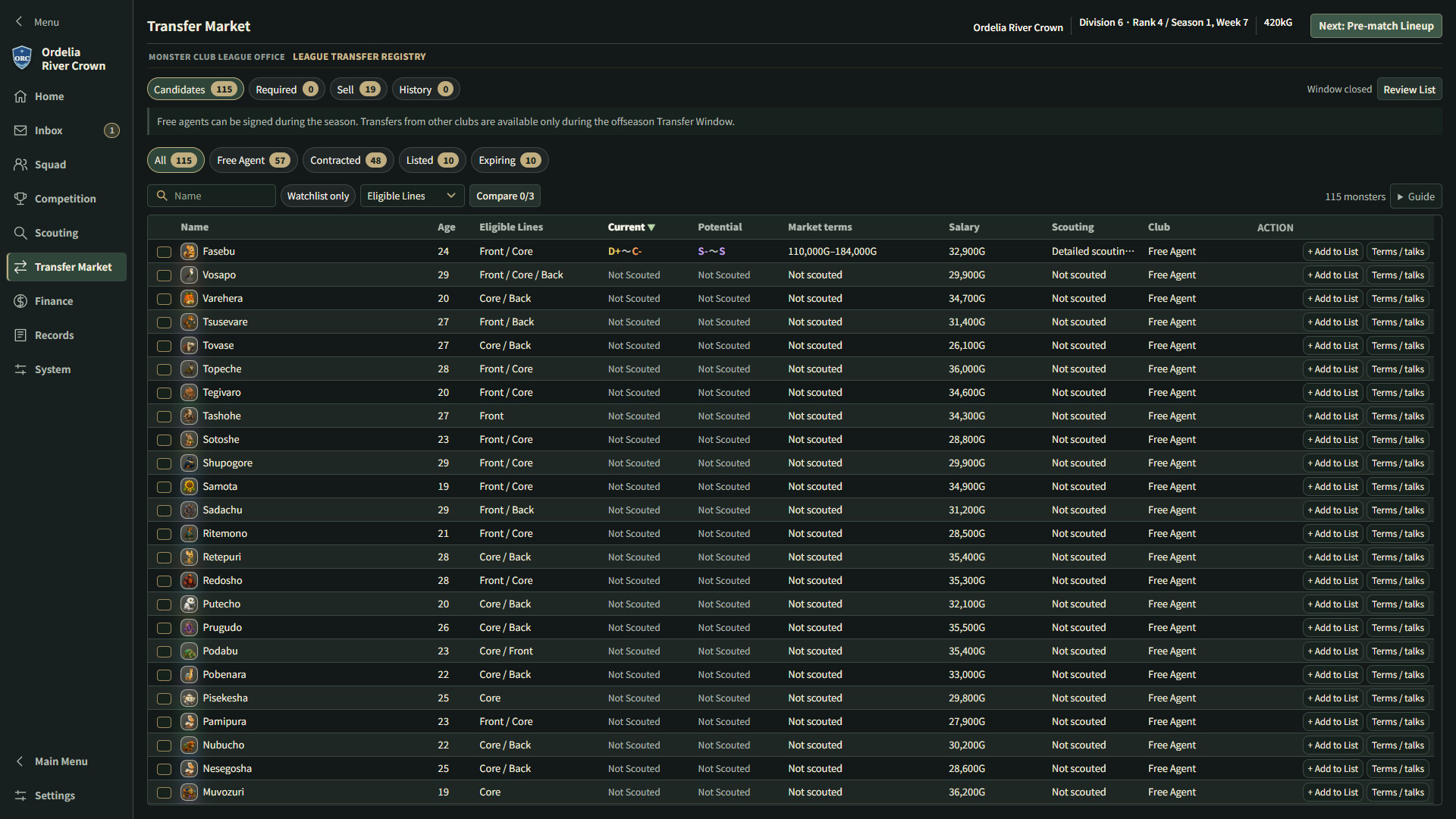Tick the checkbox for Fasebu
The height and width of the screenshot is (819, 1456).
[x=164, y=252]
